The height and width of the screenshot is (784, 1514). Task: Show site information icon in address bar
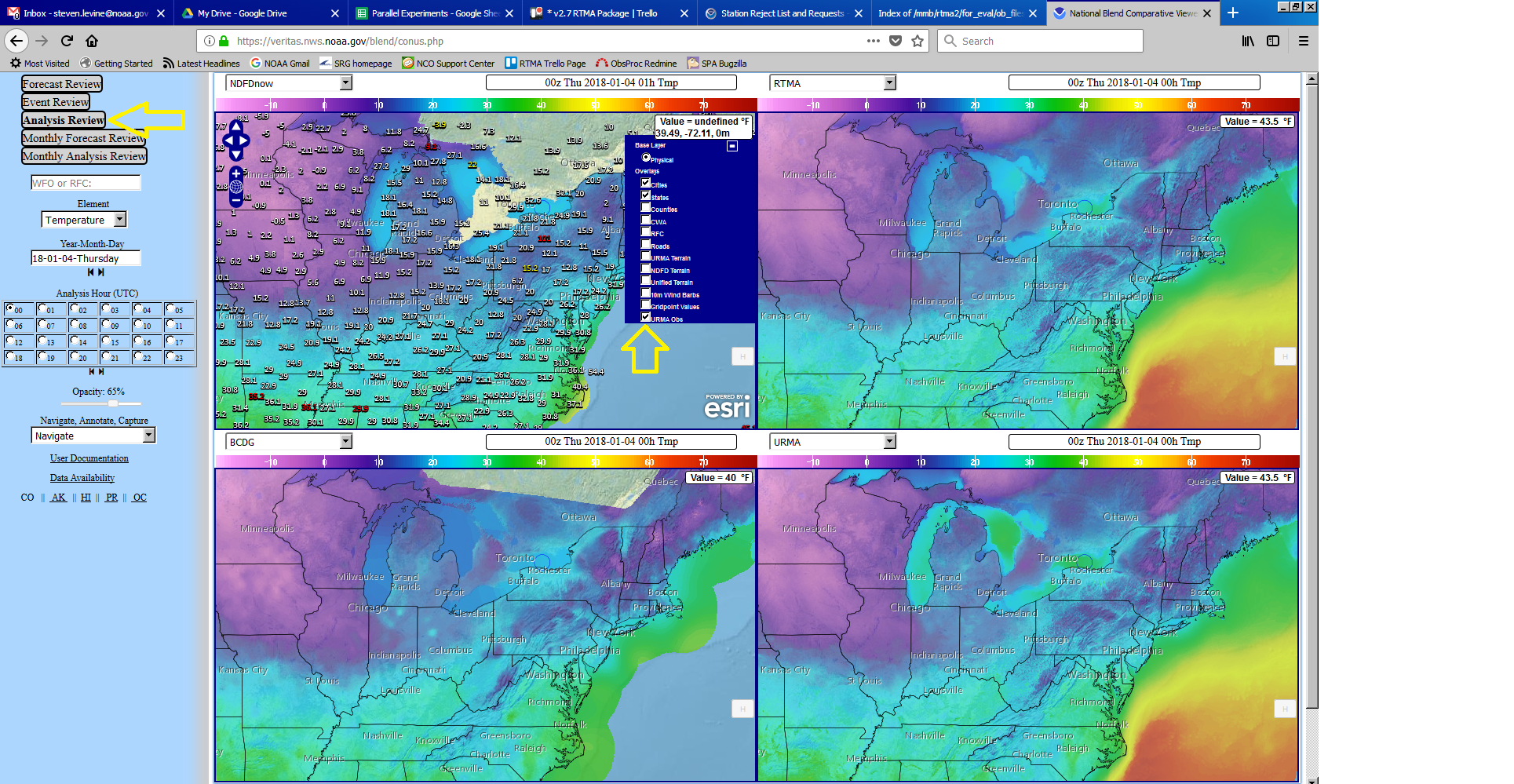[x=210, y=41]
